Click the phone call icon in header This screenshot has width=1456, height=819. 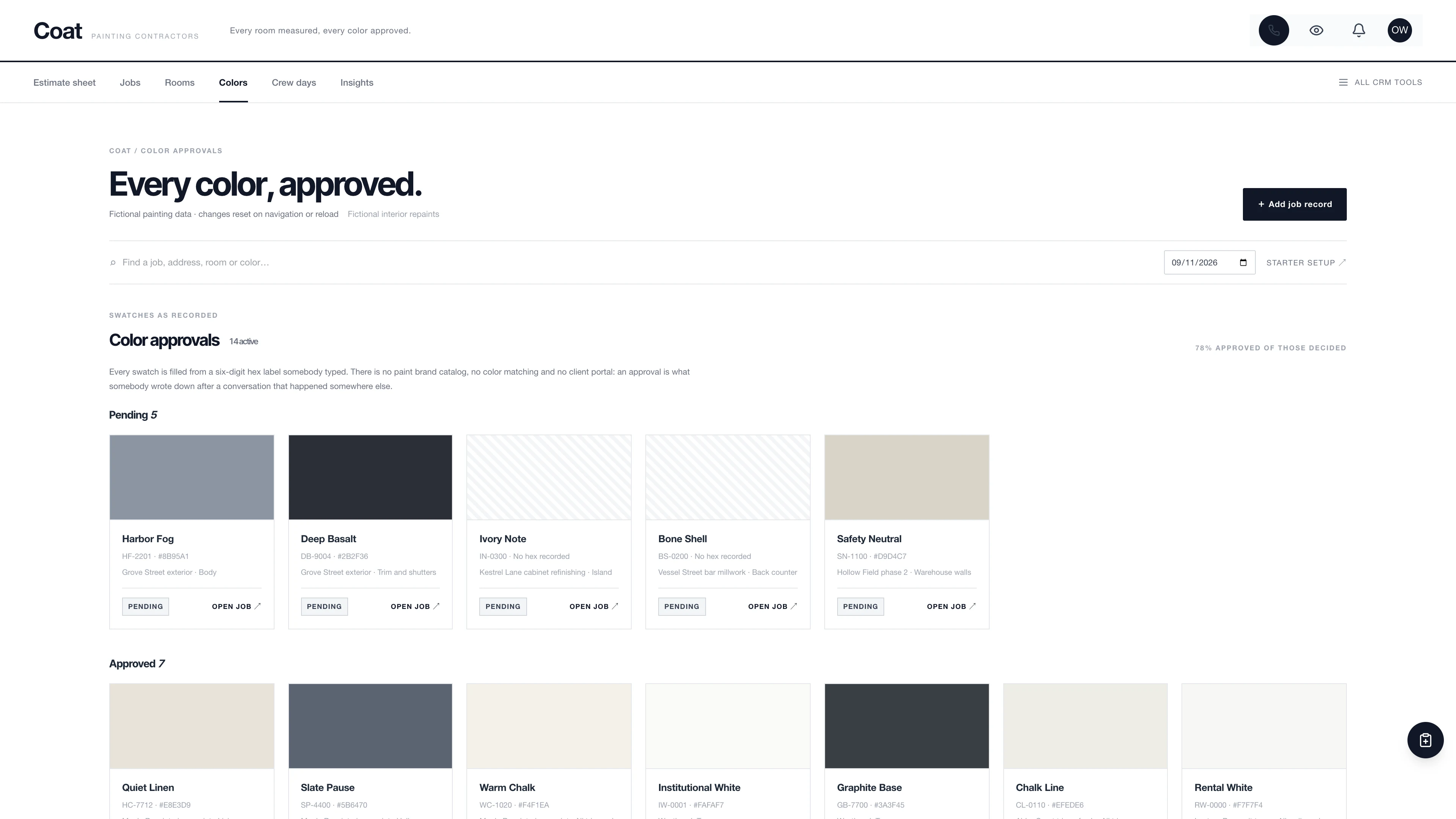pos(1274,30)
